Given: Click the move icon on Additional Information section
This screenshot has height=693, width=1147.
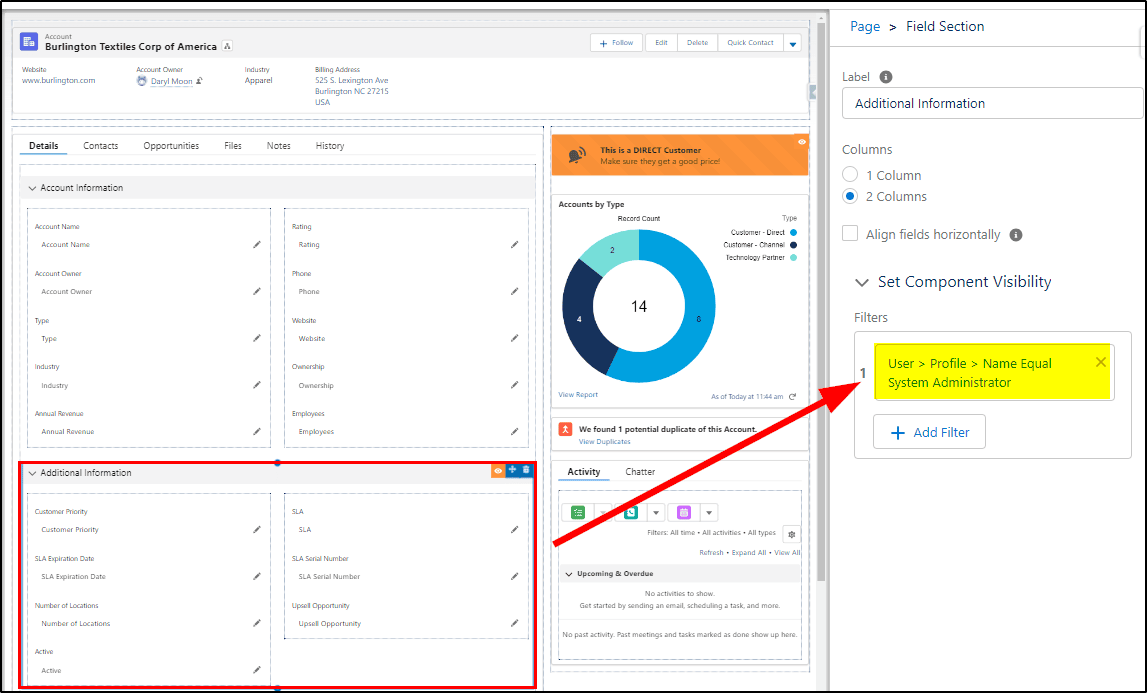Looking at the screenshot, I should [512, 471].
